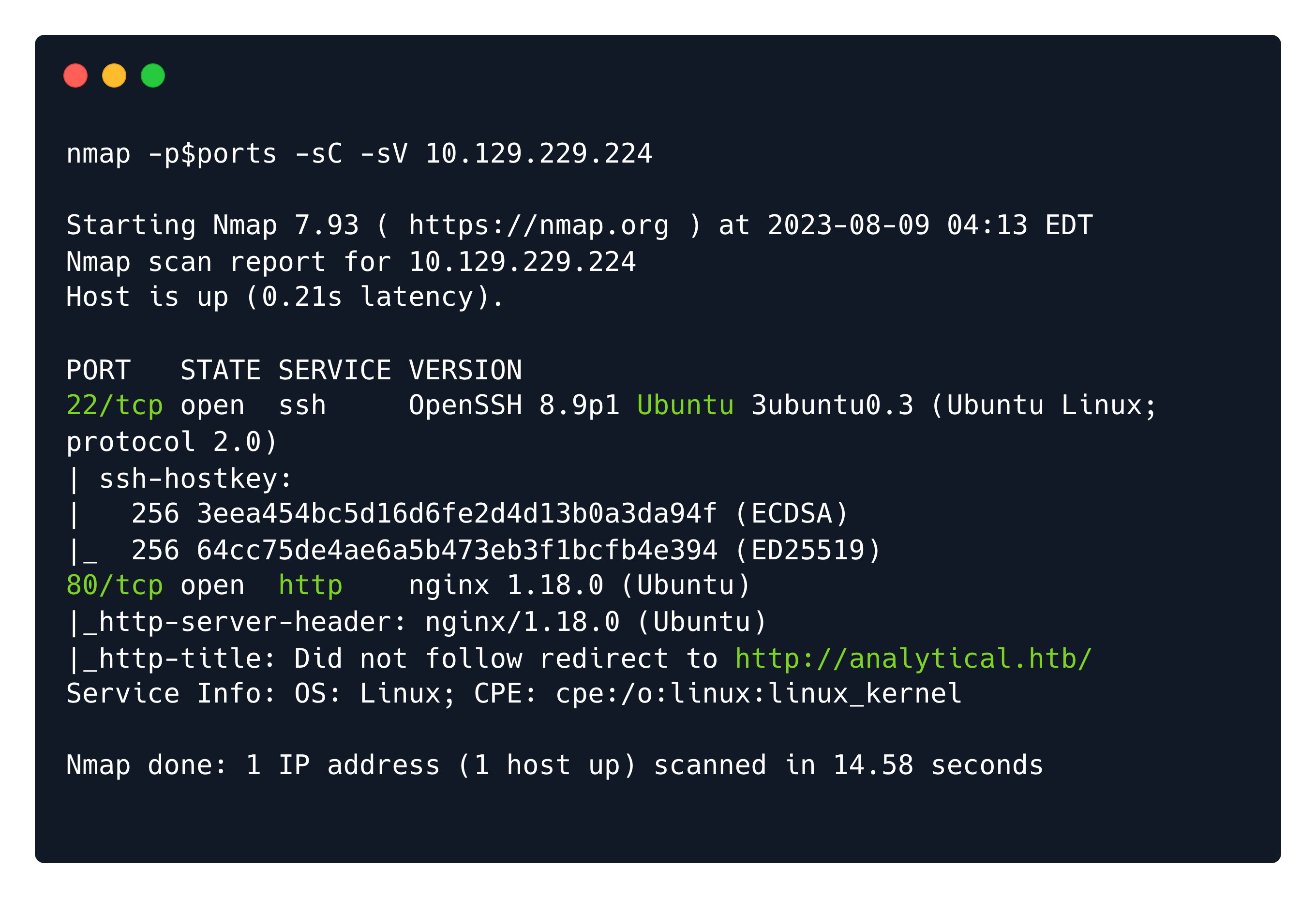Click the green Ubuntu word after OpenSSH 8.9p1
Image resolution: width=1316 pixels, height=898 pixels.
[685, 405]
